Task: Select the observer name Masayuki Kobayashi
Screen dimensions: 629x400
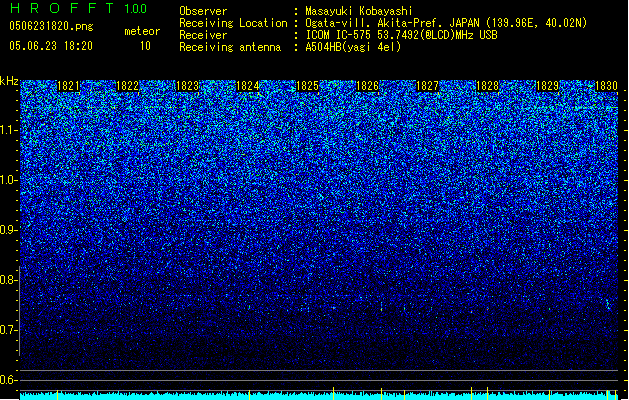Action: click(359, 11)
